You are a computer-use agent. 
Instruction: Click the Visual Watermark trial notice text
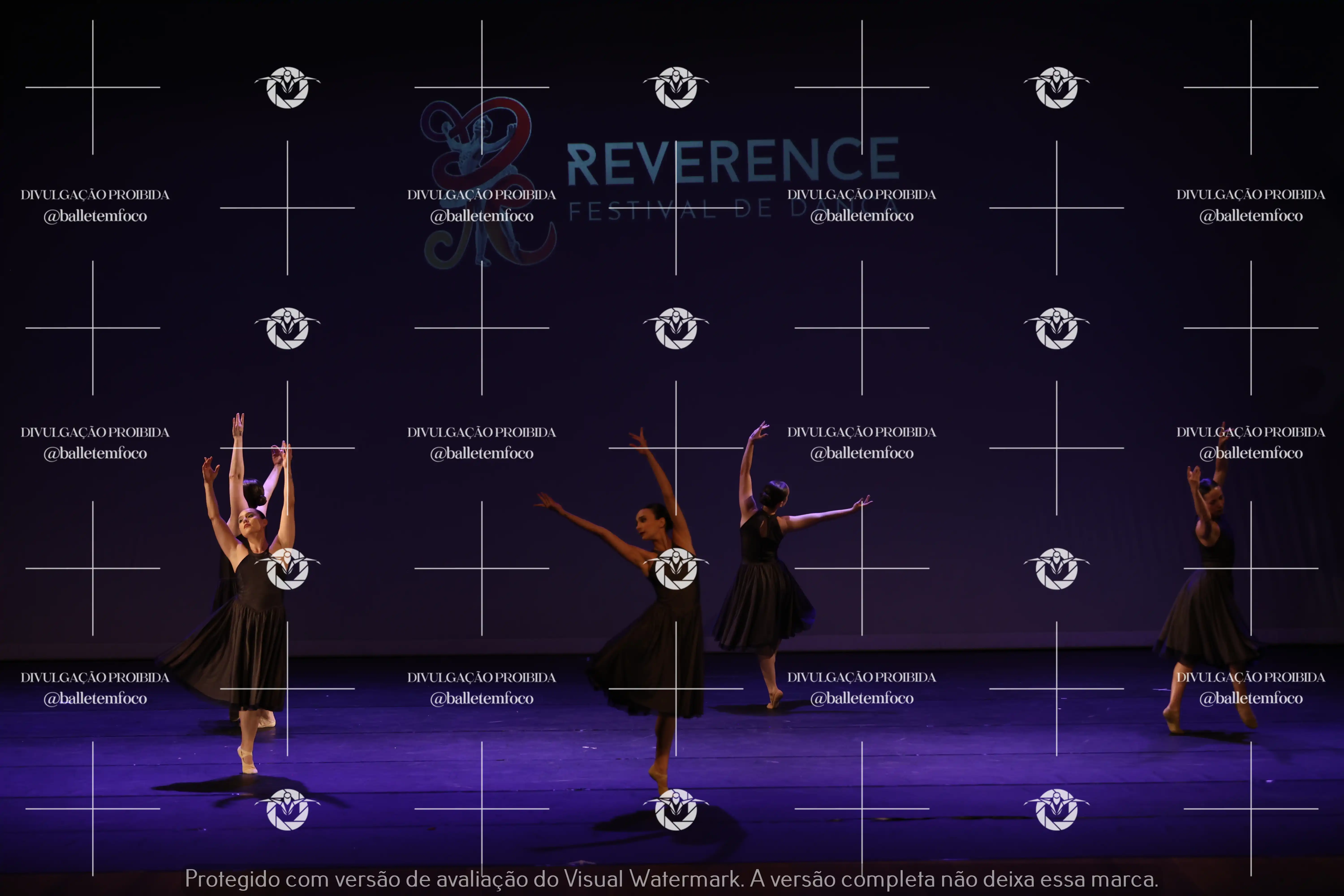[671, 878]
